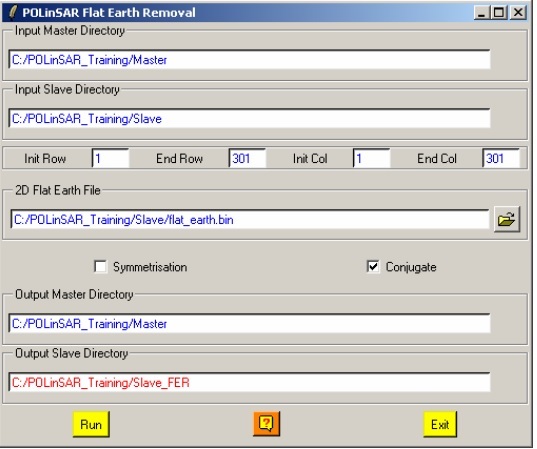537x449 pixels.
Task: Select the Output Master Directory field
Action: [250, 324]
